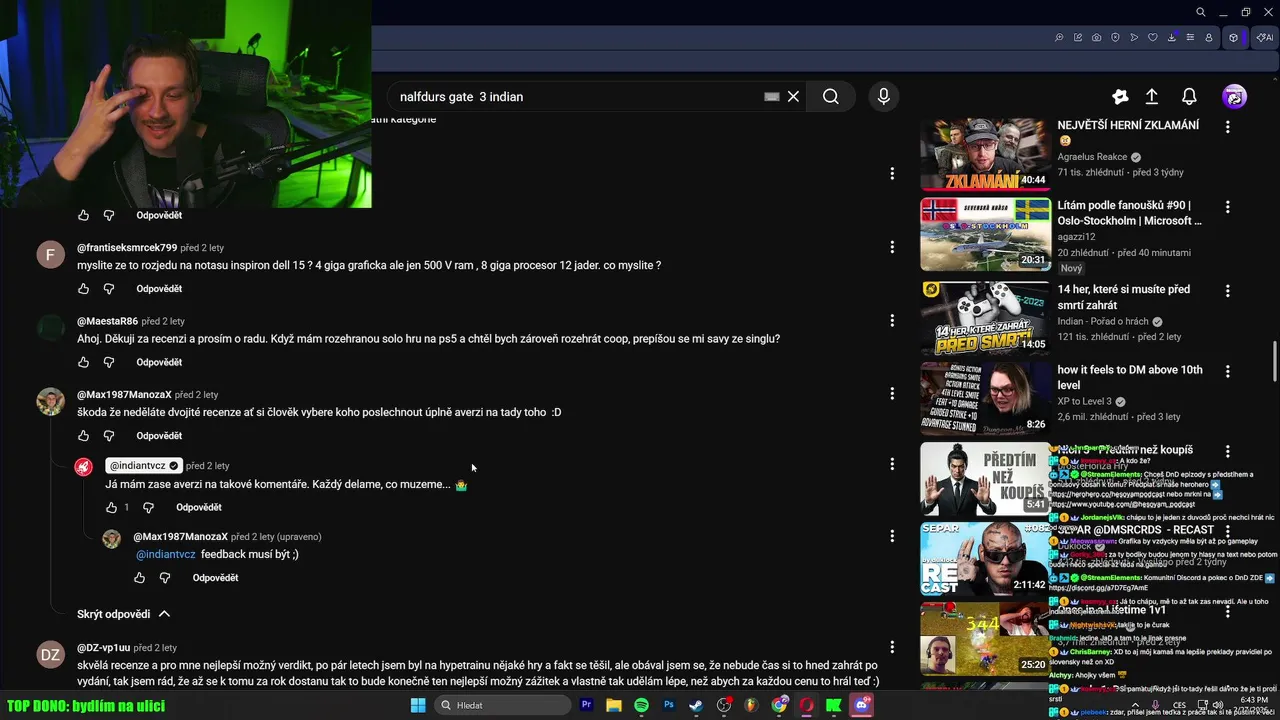Open Windows Start menu

pos(418,705)
